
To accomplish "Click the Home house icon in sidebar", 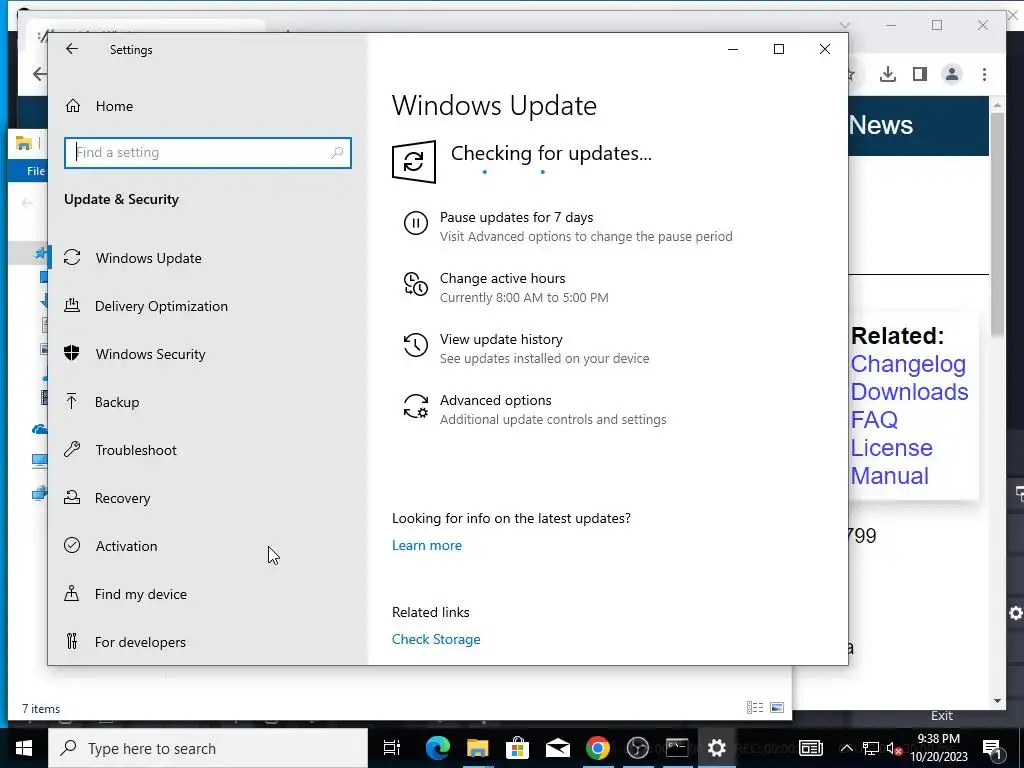I will coord(72,106).
